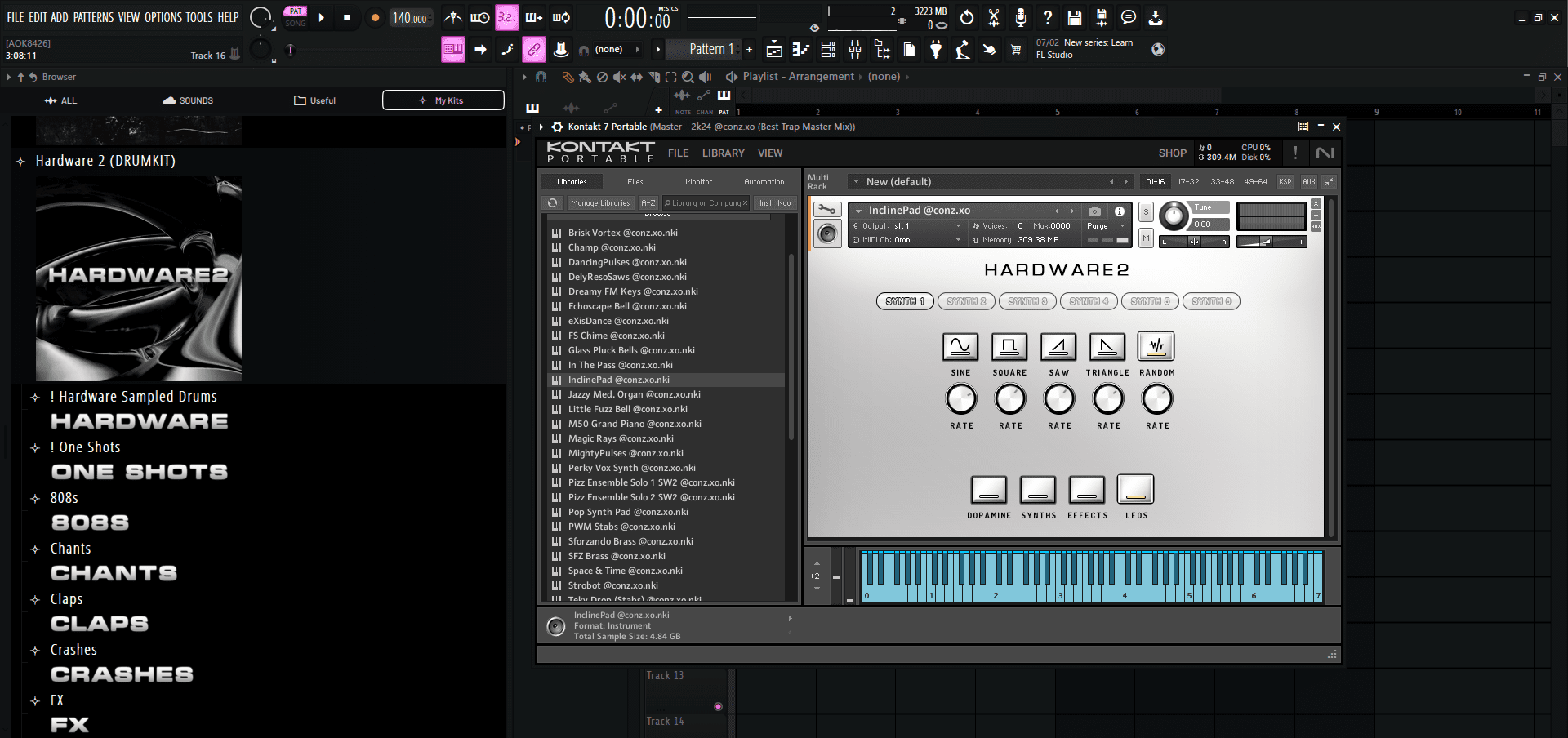Click the camera snapshot icon

tap(1095, 211)
